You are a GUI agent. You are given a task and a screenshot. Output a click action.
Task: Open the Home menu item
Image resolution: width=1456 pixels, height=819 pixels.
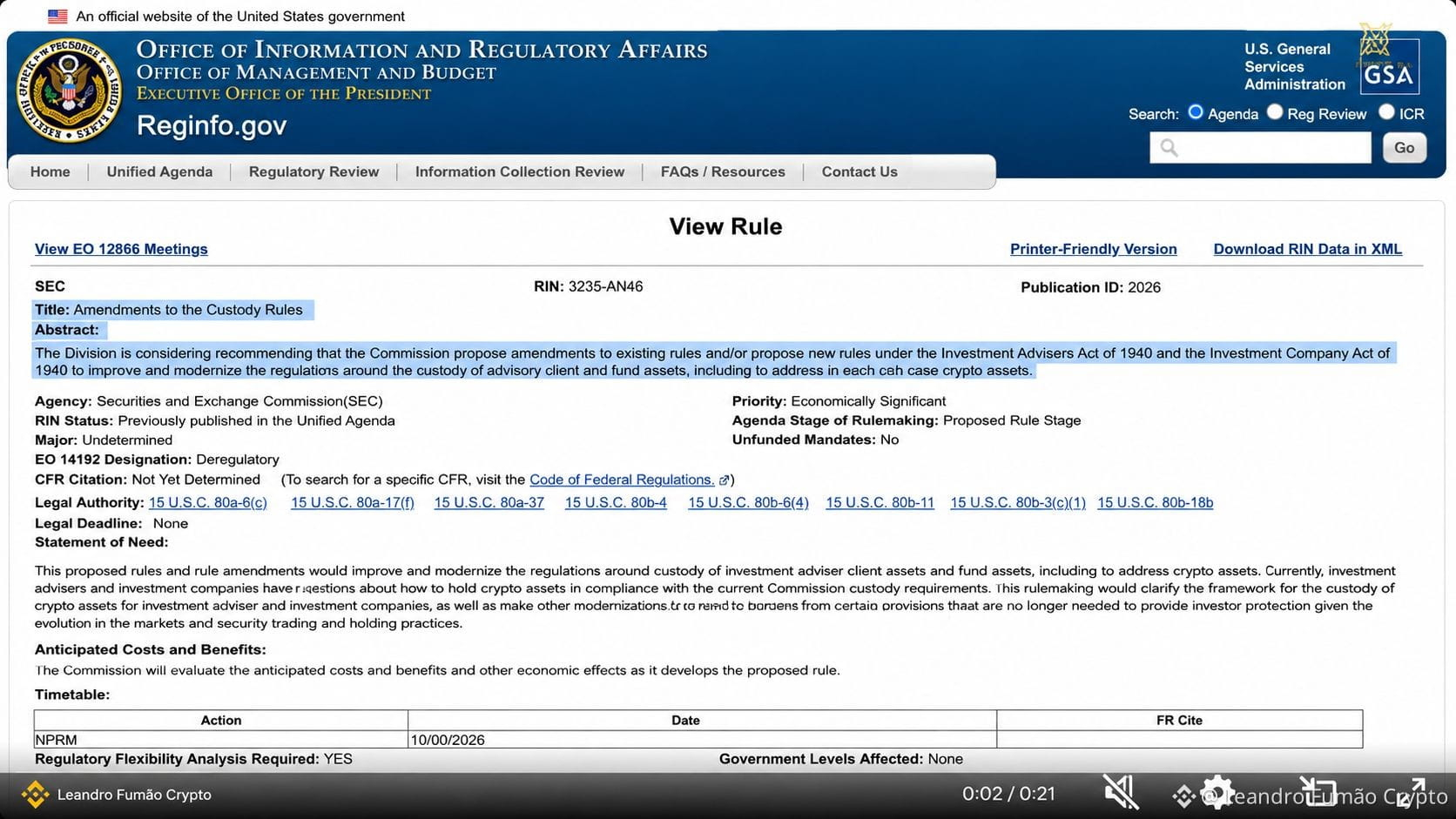tap(51, 171)
